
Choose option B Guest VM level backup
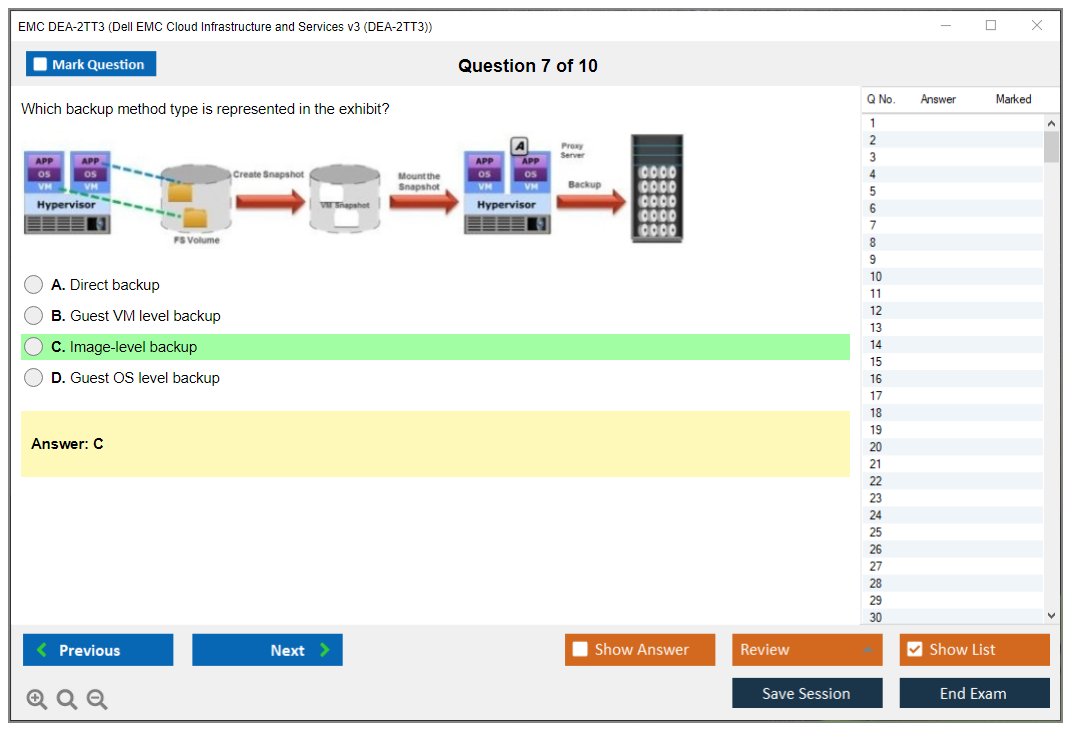[x=34, y=316]
